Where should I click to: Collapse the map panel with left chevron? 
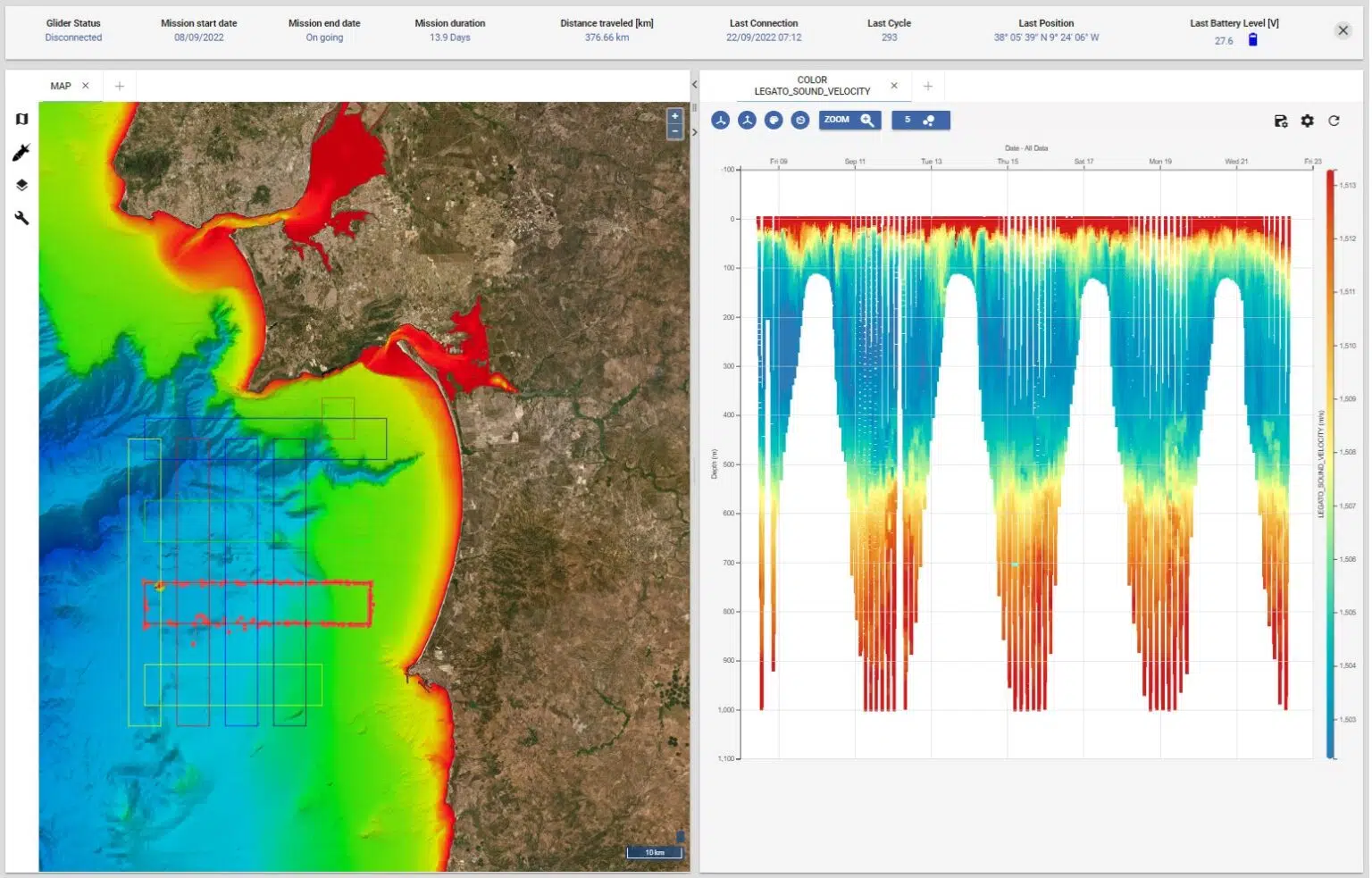point(694,85)
